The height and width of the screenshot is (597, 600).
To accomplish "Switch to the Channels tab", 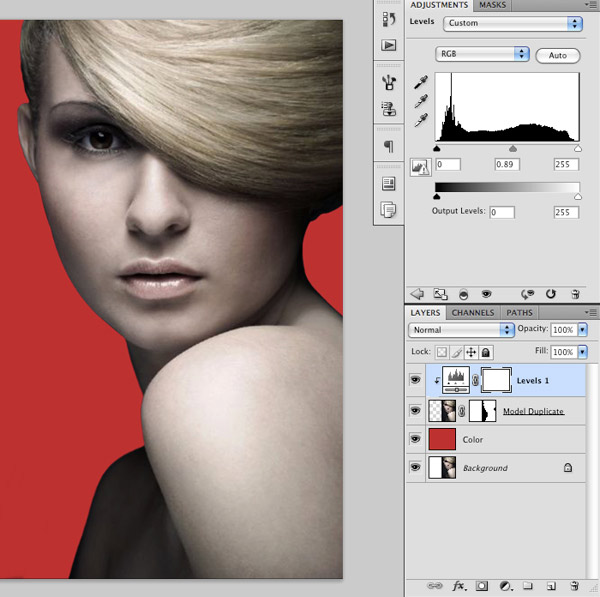I will (473, 313).
